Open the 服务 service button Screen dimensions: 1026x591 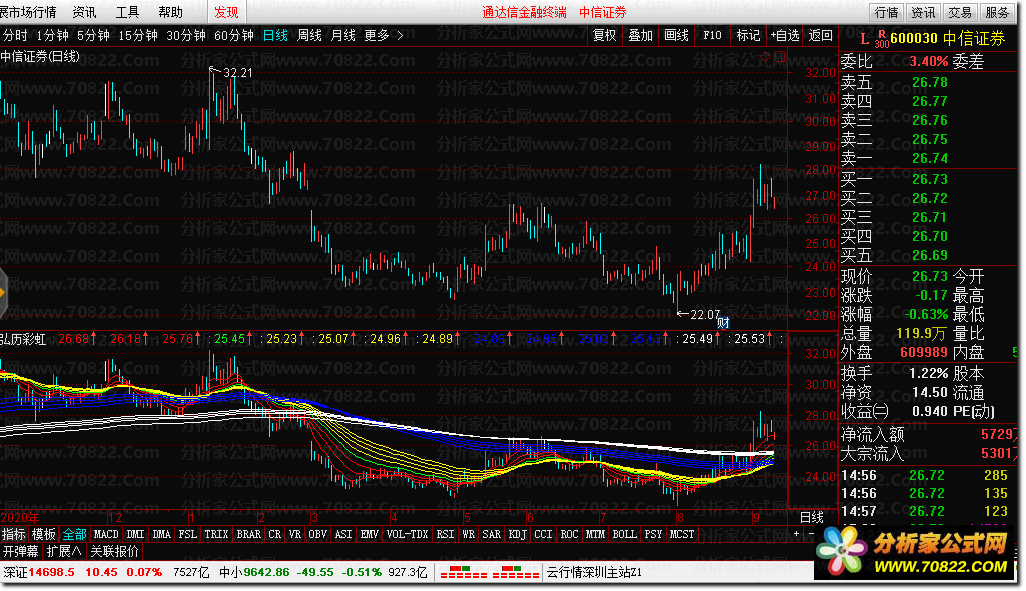[x=997, y=12]
